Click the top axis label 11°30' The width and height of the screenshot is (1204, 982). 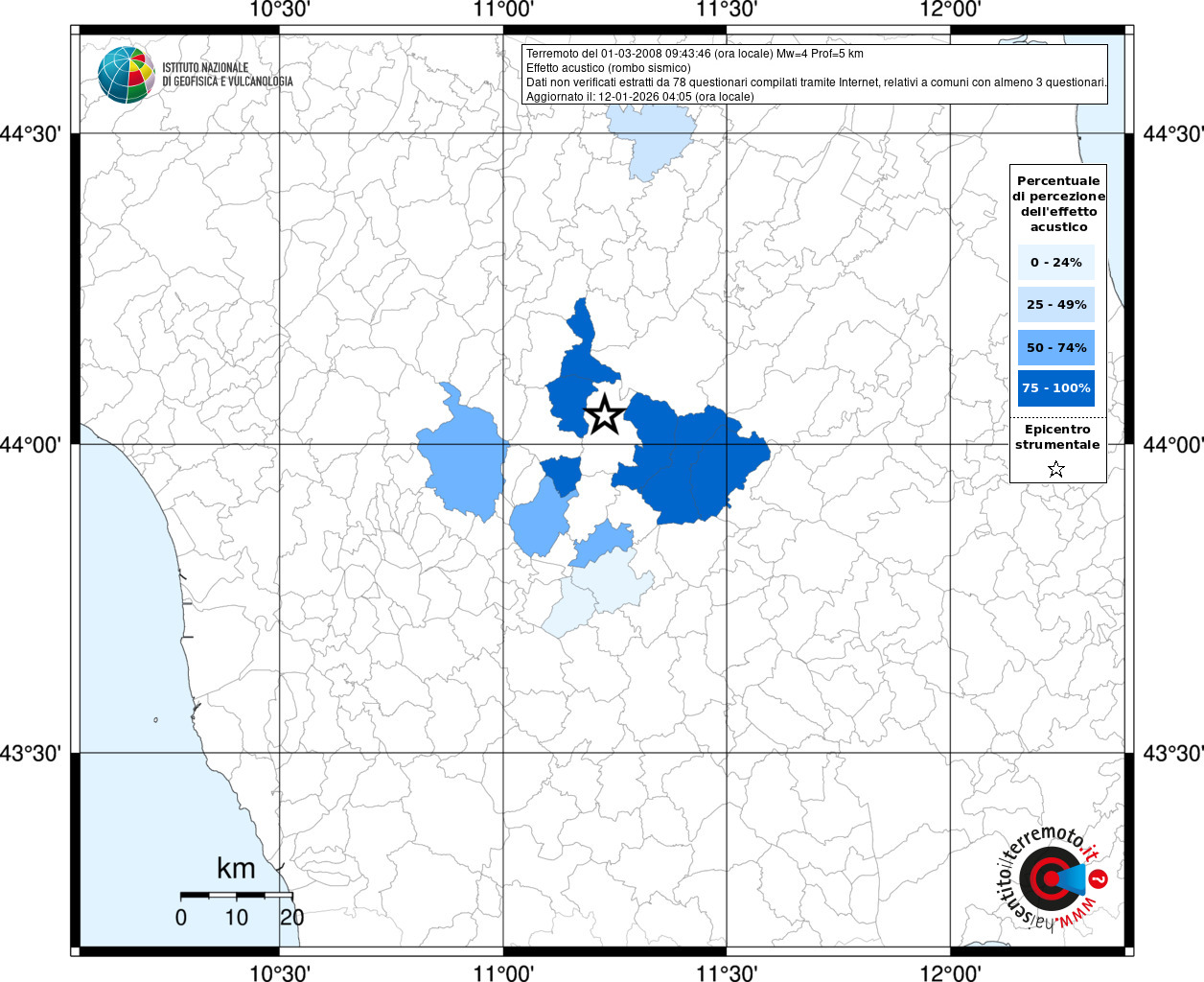click(x=727, y=10)
